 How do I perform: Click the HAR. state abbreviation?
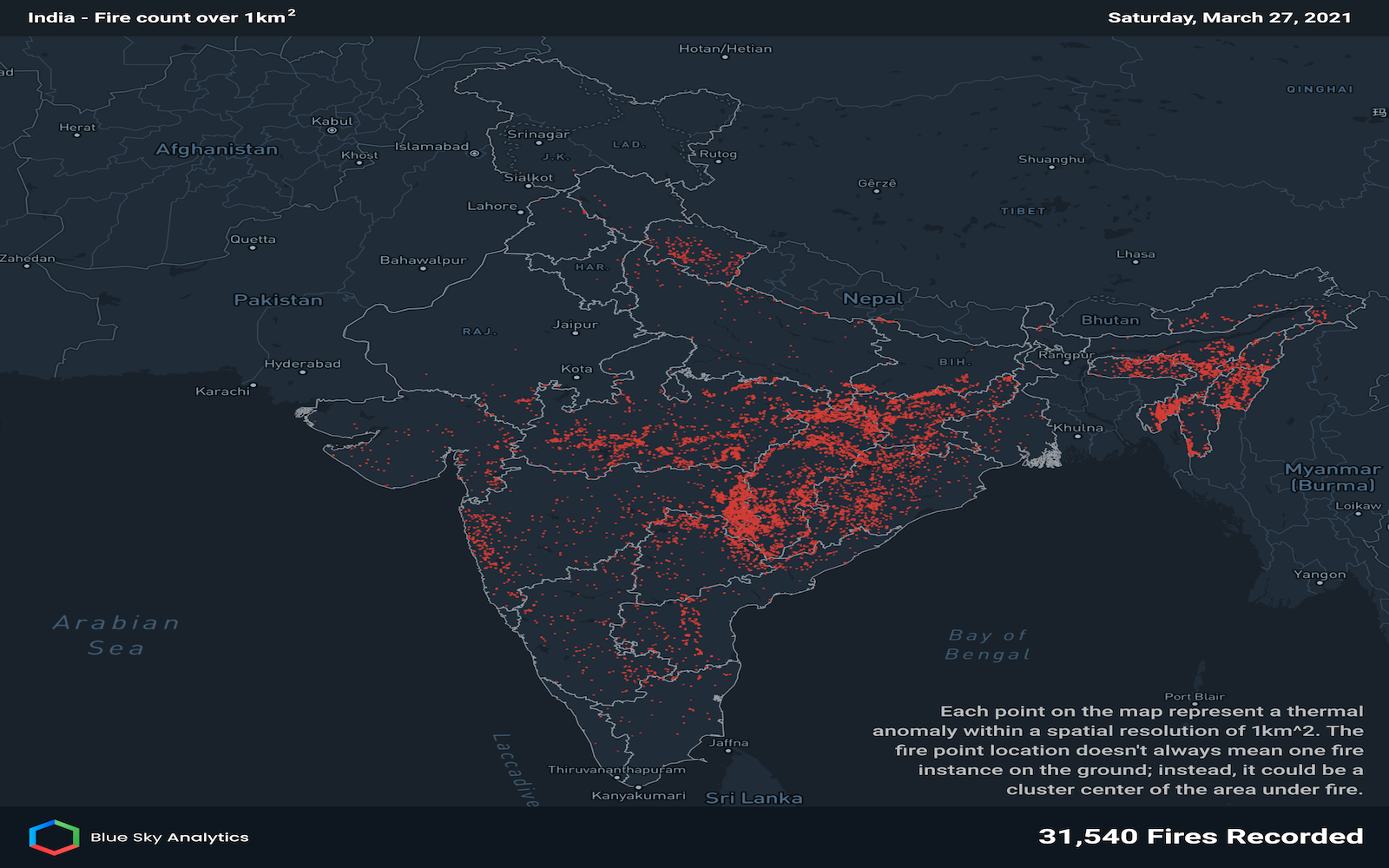(592, 266)
